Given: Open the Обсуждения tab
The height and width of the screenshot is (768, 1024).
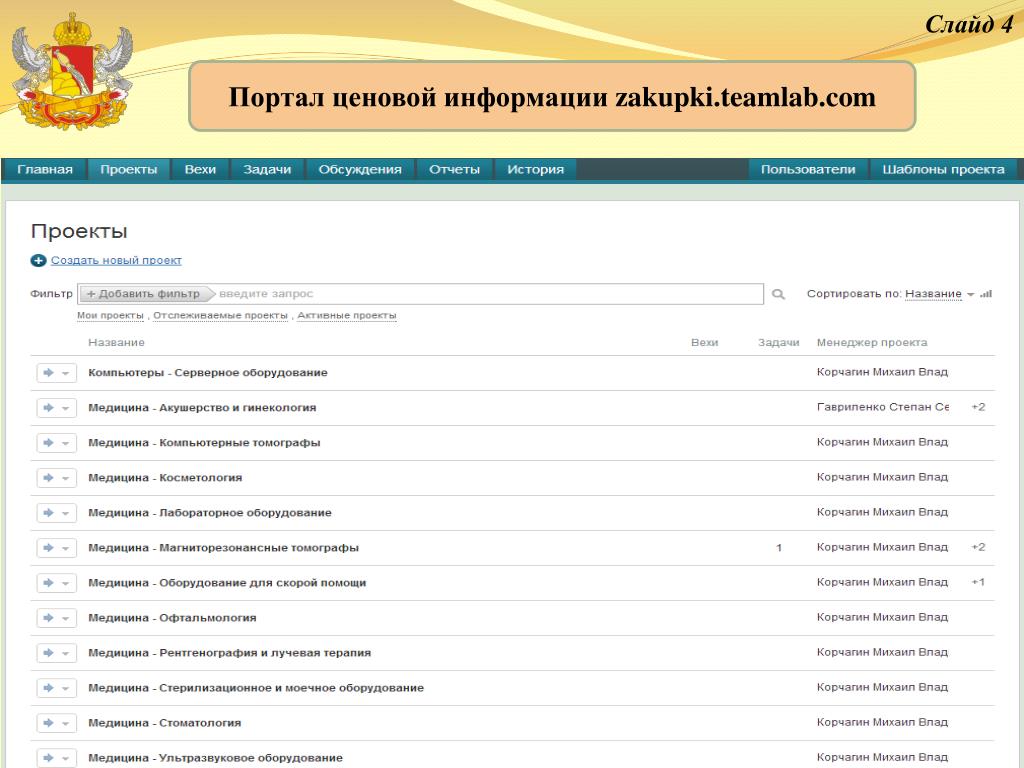Looking at the screenshot, I should (x=360, y=169).
